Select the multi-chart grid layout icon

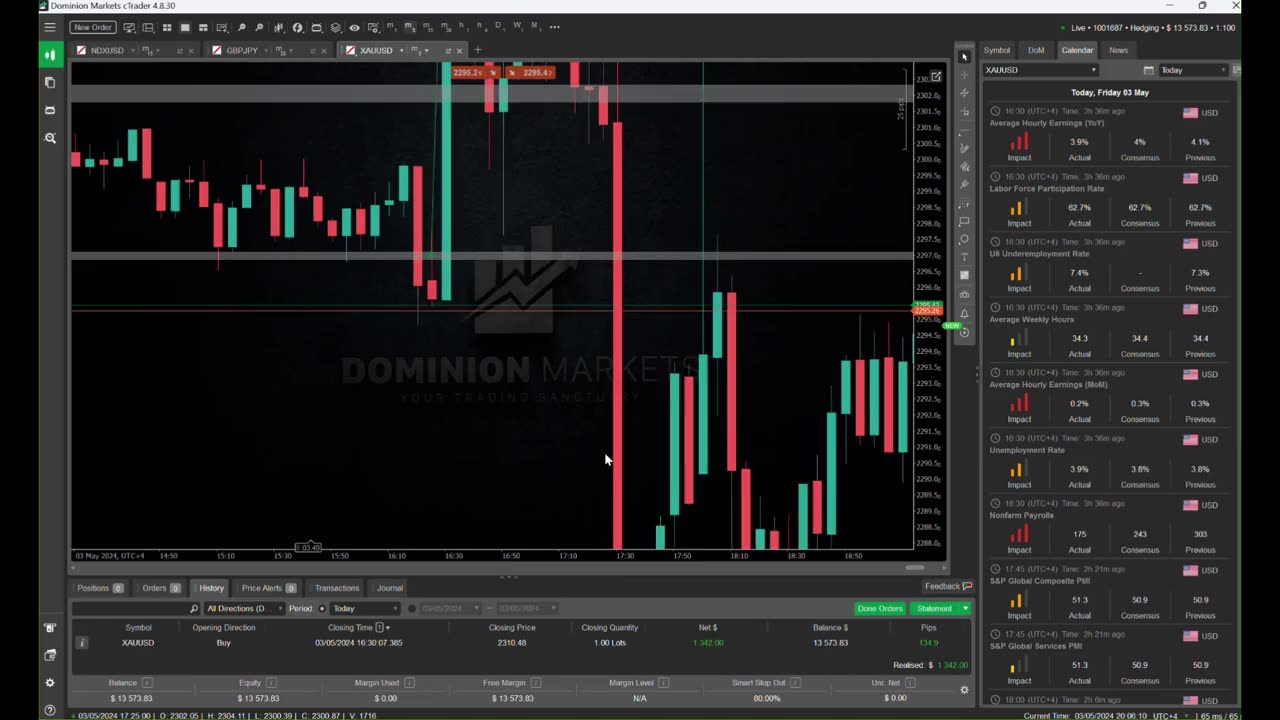point(167,27)
